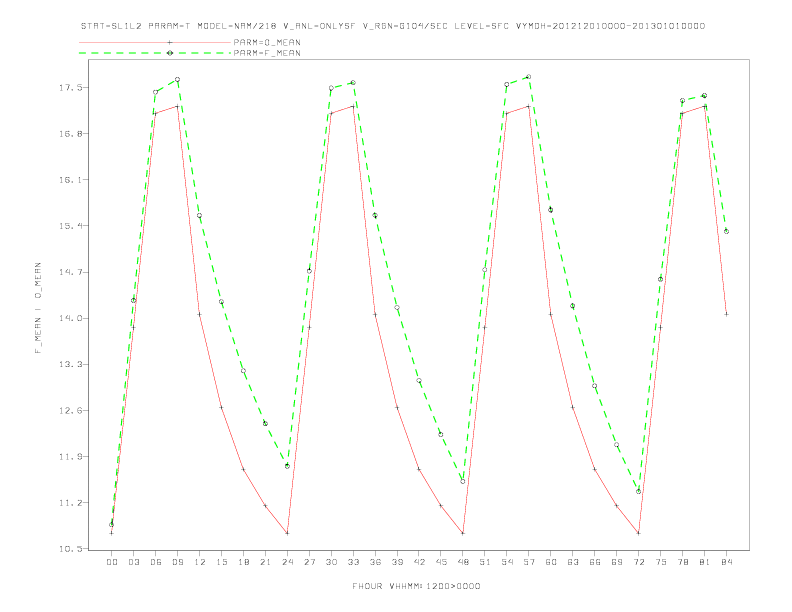Image resolution: width=792 pixels, height=612 pixels.
Task: Click the 81 forecast hour tick label
Action: 705,562
